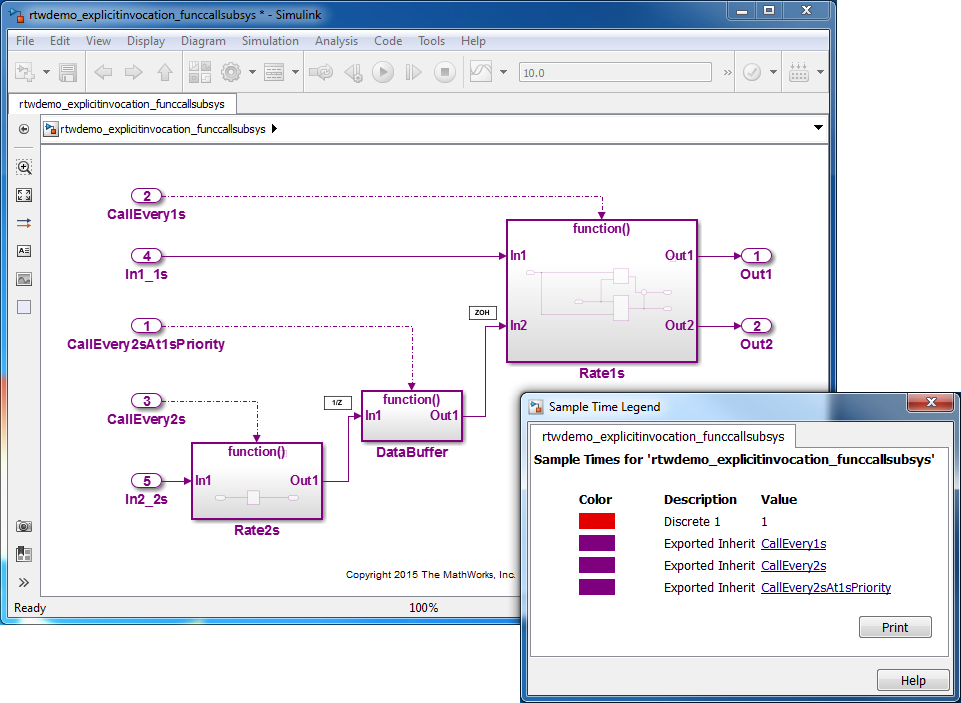Open the File menu

25,41
